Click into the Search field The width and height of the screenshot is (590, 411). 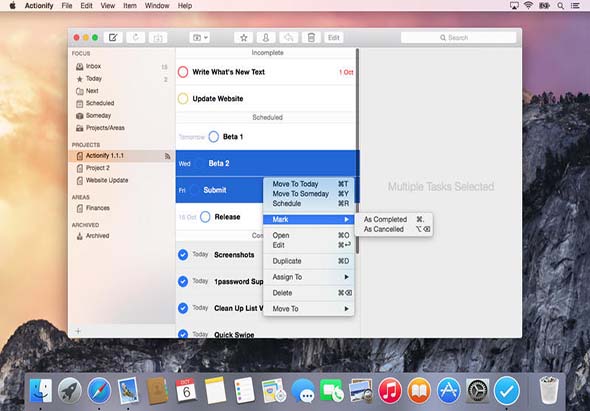tap(458, 38)
